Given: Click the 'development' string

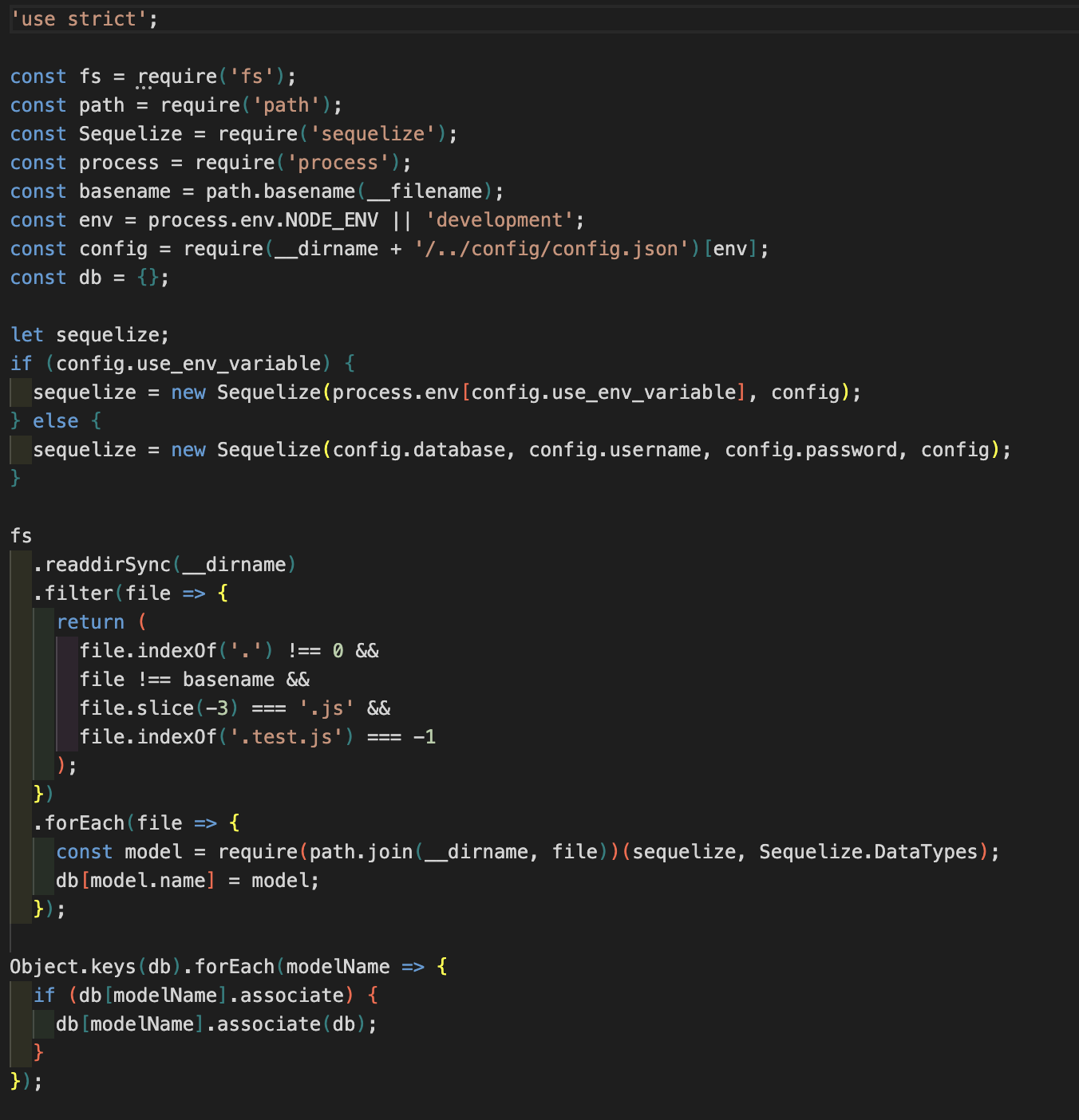Looking at the screenshot, I should click(x=500, y=220).
